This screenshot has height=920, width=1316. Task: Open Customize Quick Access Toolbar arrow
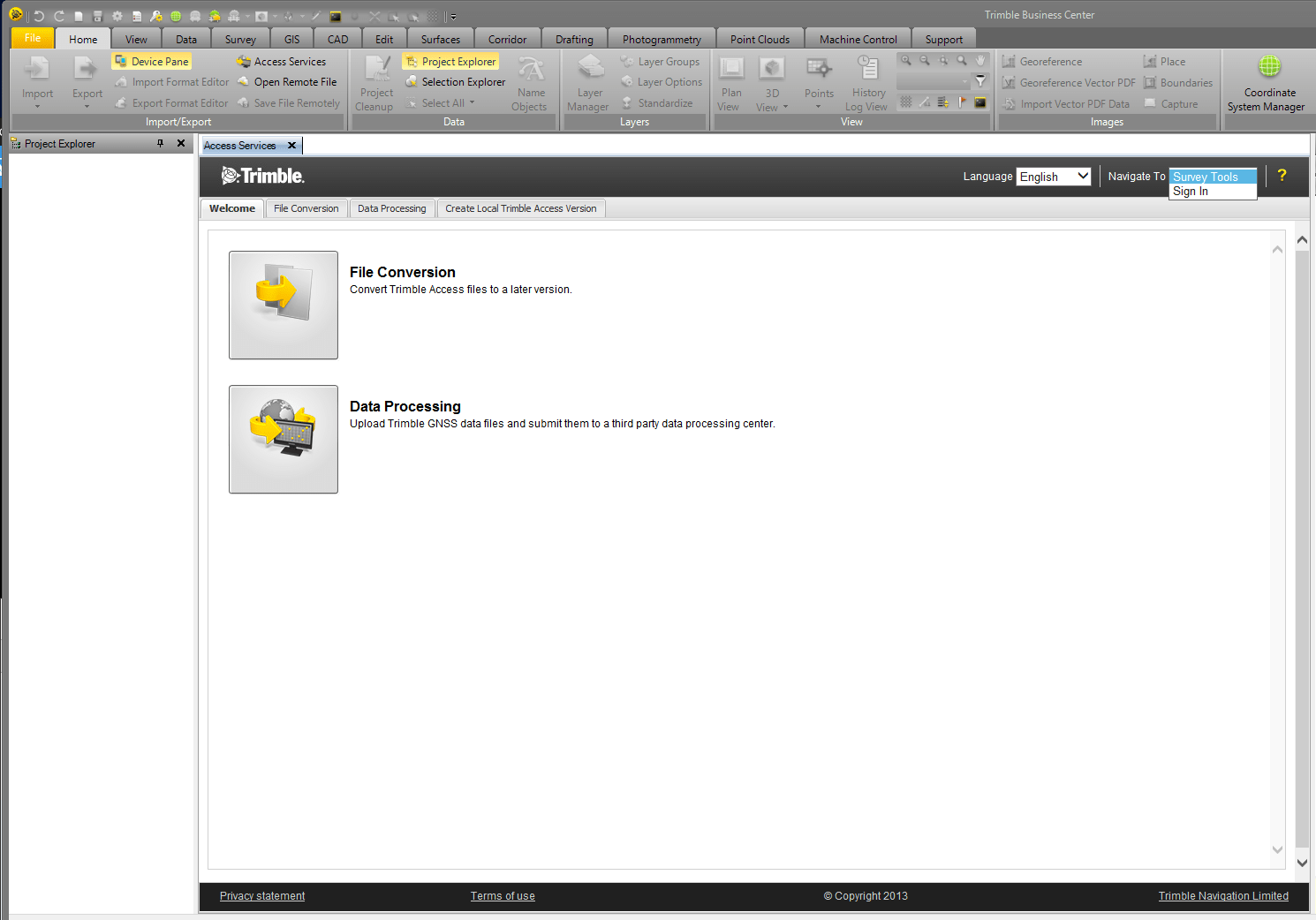tap(453, 17)
